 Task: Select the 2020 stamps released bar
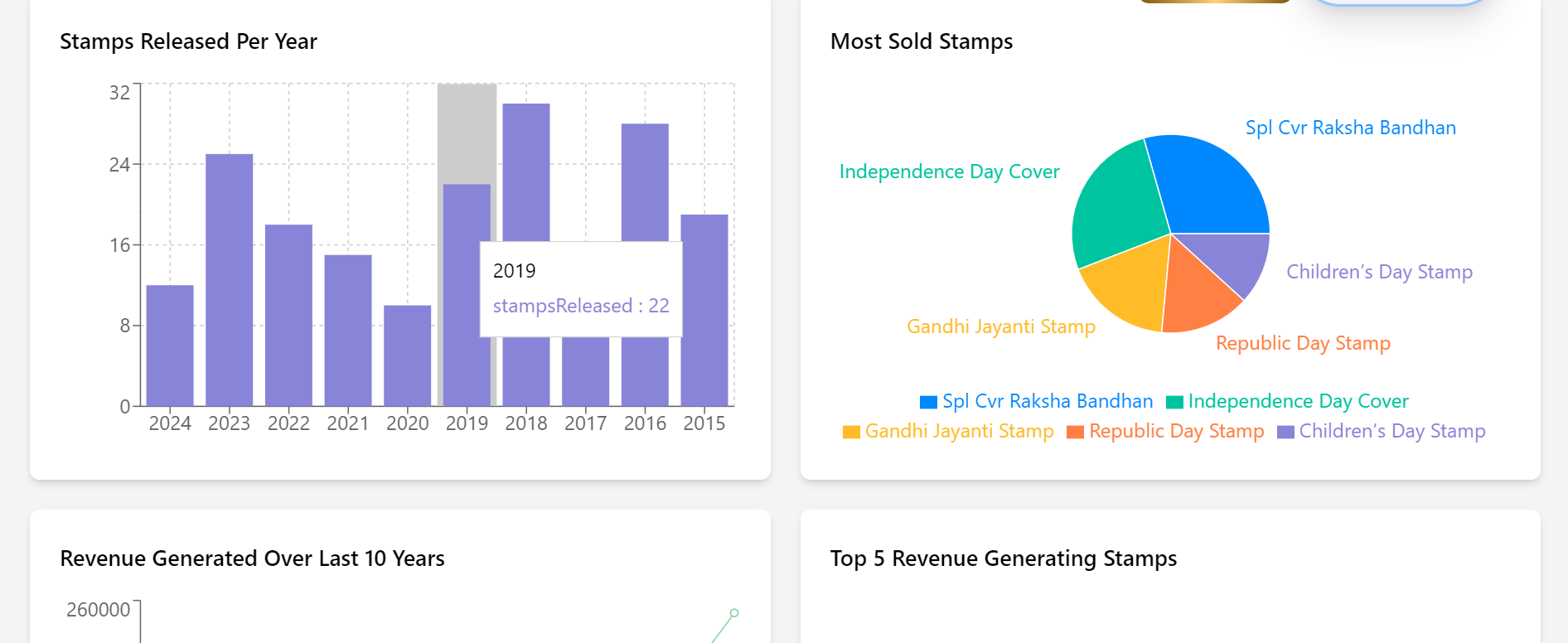click(x=408, y=355)
